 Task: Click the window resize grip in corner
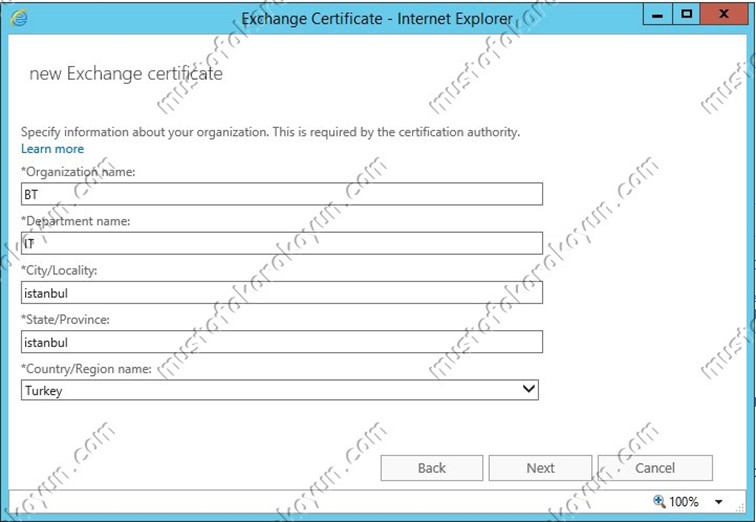point(740,507)
